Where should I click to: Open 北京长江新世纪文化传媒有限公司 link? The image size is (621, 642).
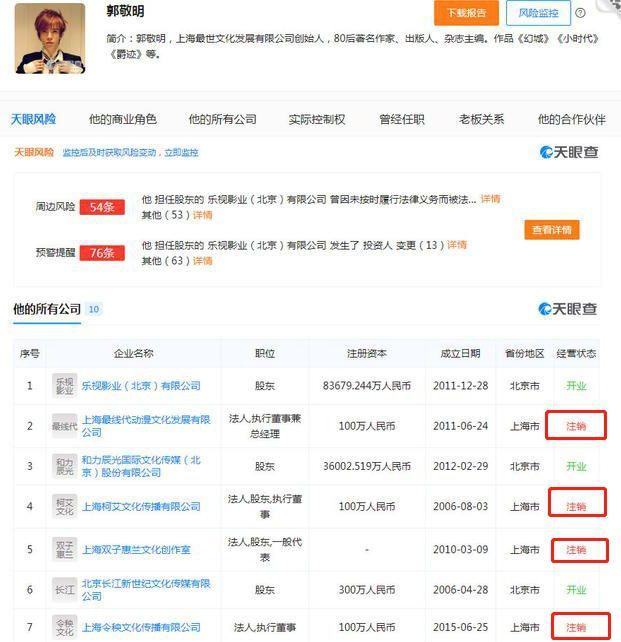tap(146, 590)
